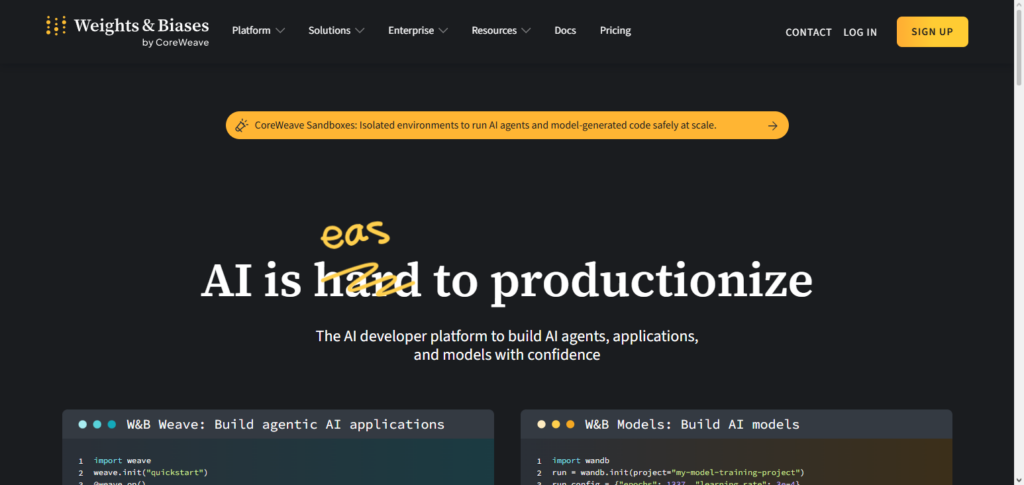Image resolution: width=1024 pixels, height=485 pixels.
Task: Click the LOG IN link
Action: pyautogui.click(x=860, y=32)
